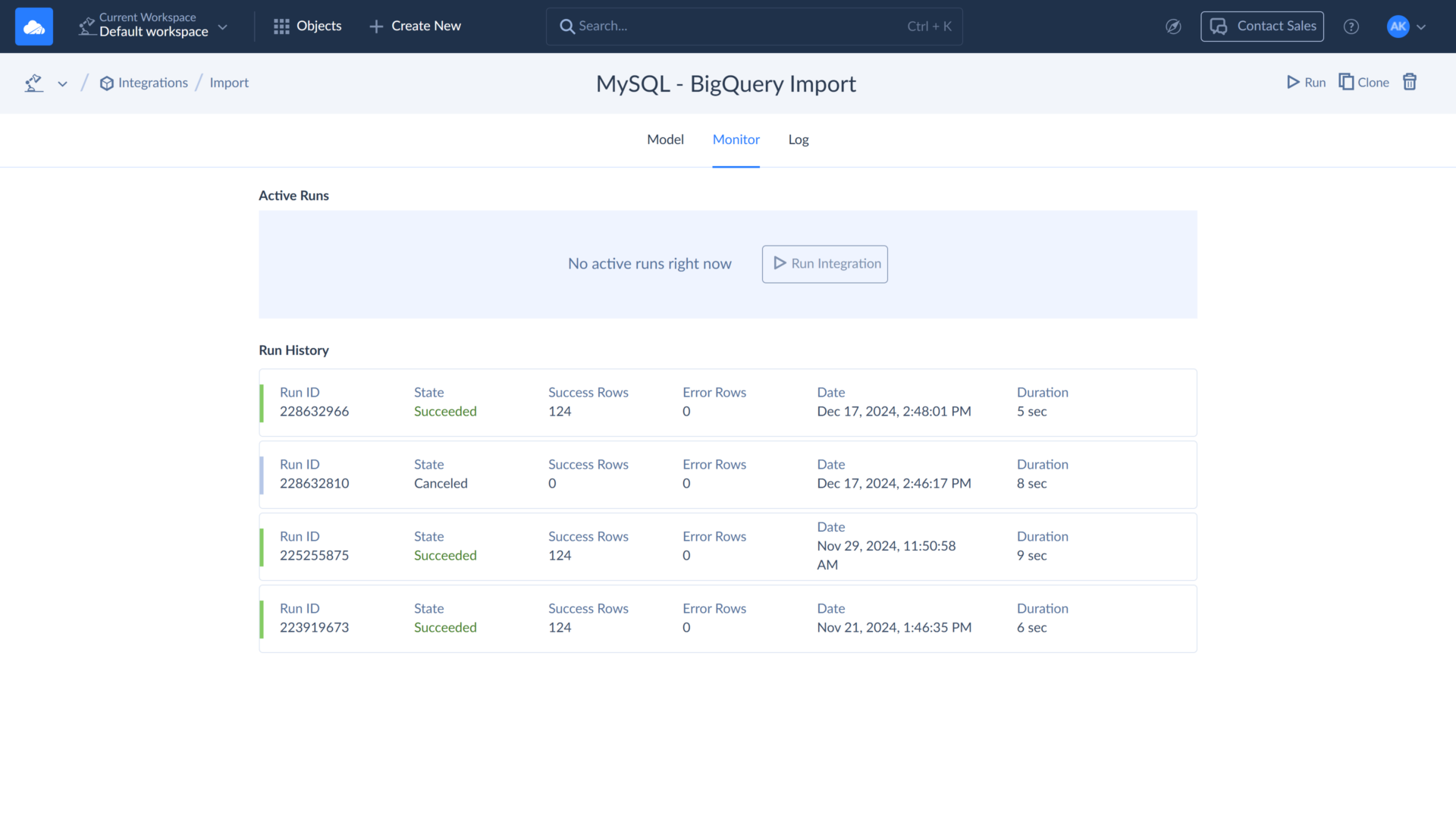Click the integration lamp icon in the breadcrumb
The width and height of the screenshot is (1456, 819).
[33, 83]
